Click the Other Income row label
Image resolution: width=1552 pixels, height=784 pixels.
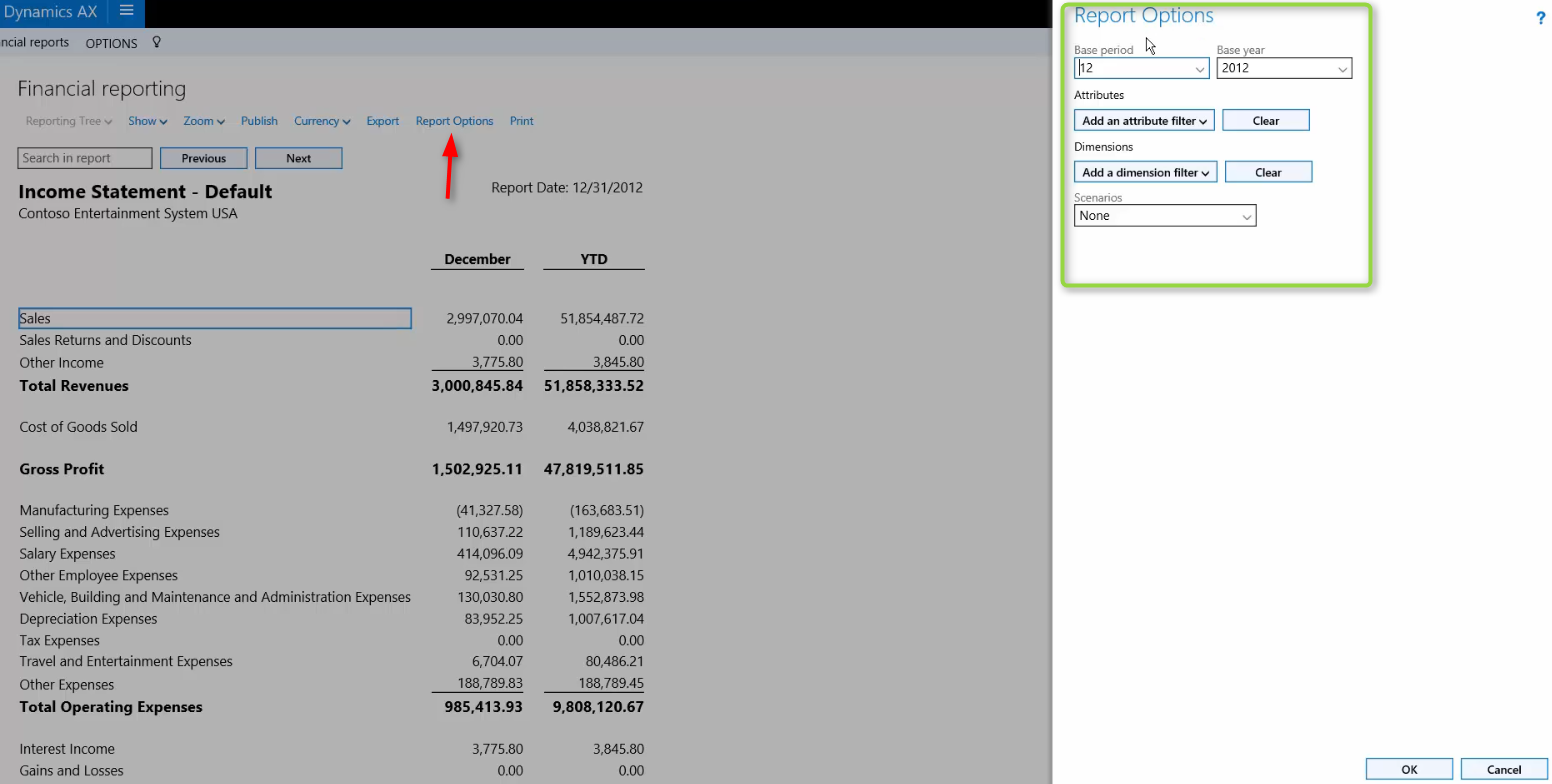61,363
